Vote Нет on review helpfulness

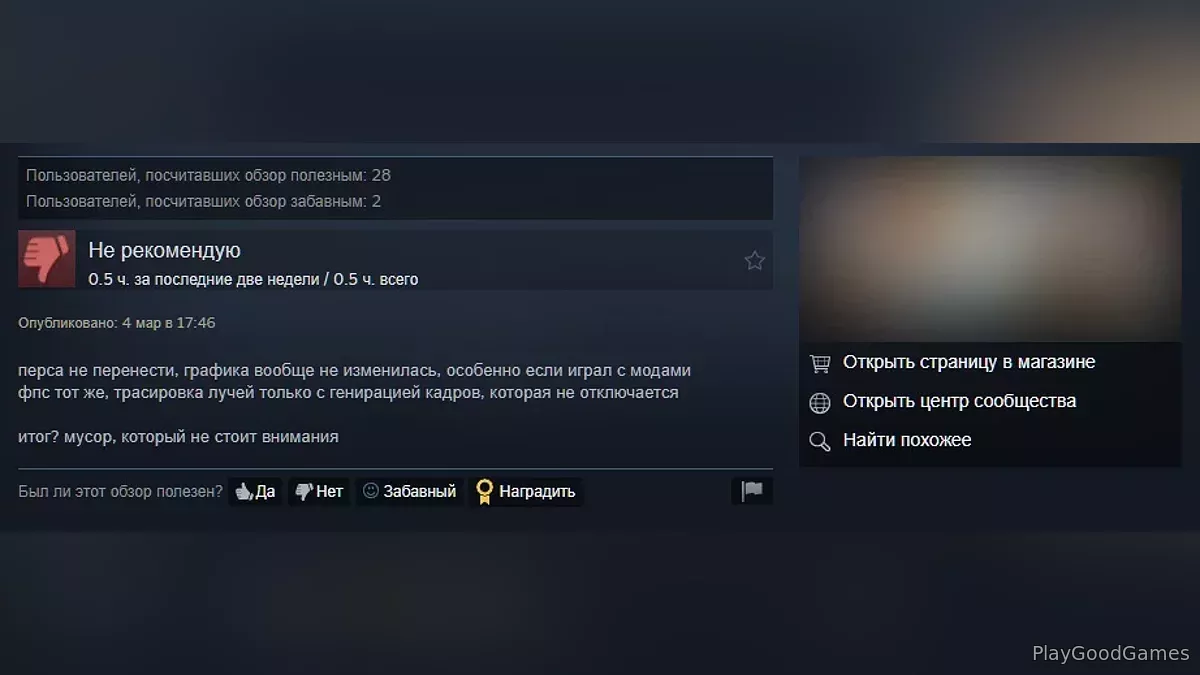point(319,491)
